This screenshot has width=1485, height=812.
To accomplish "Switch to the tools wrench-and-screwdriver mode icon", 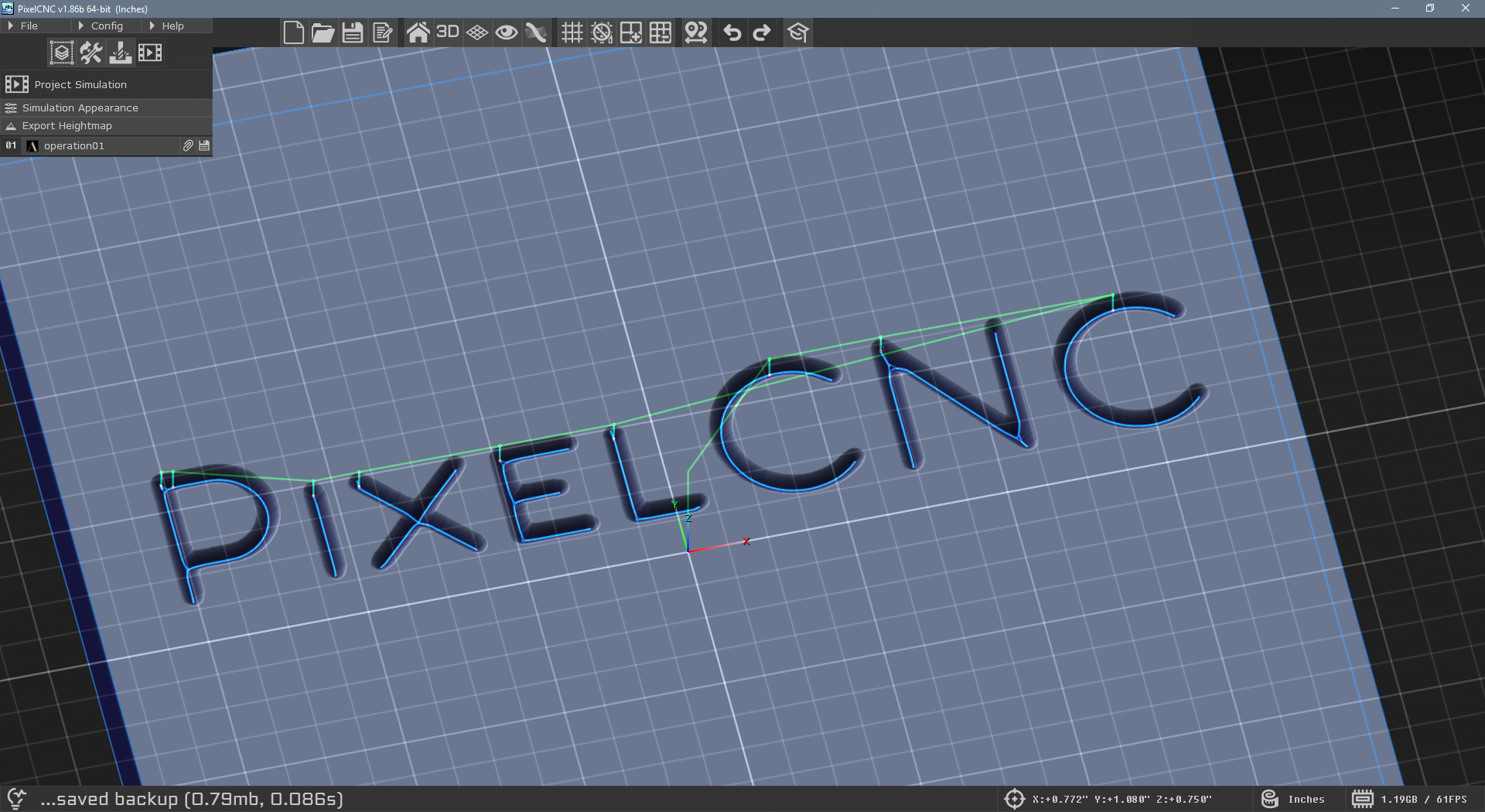I will [x=90, y=53].
